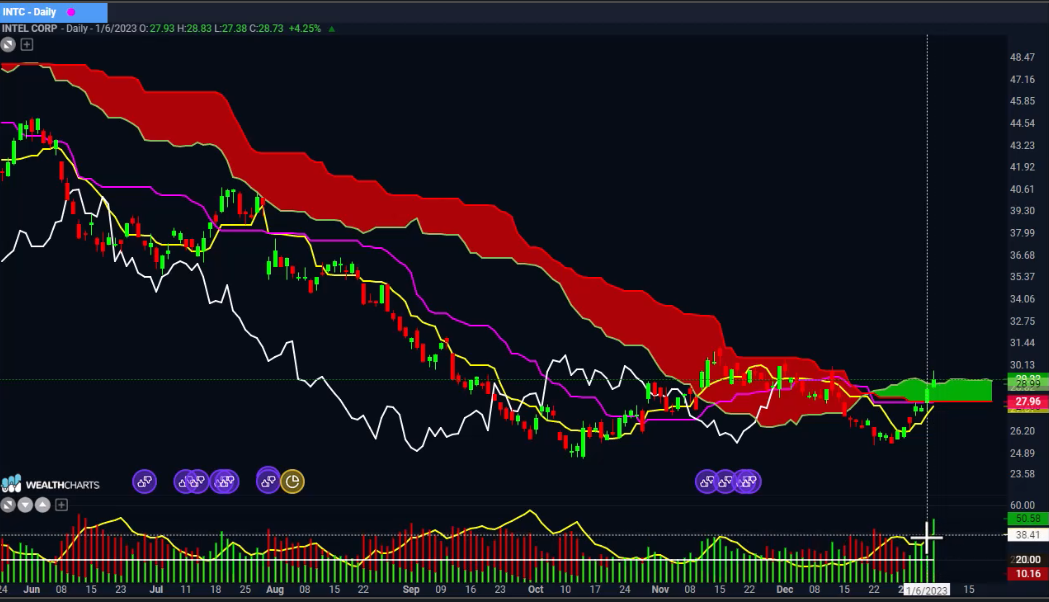Click the red 10.16 indicator tag
The image size is (1049, 602).
tap(1028, 574)
